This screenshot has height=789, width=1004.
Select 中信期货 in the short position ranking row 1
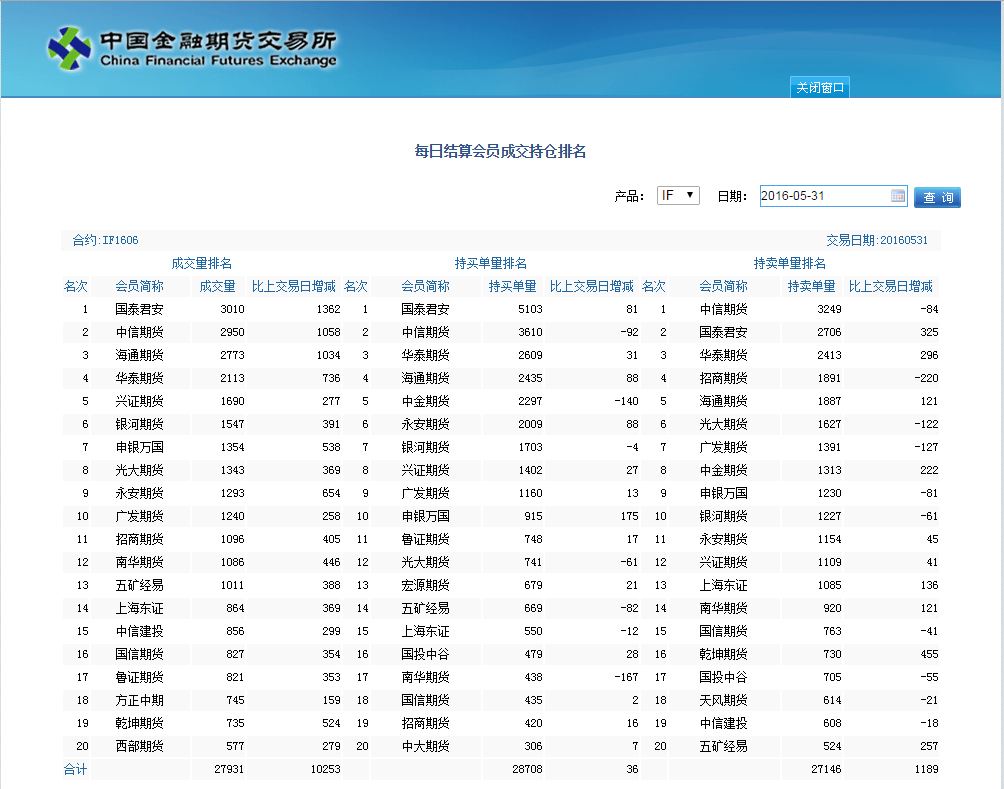click(x=724, y=309)
